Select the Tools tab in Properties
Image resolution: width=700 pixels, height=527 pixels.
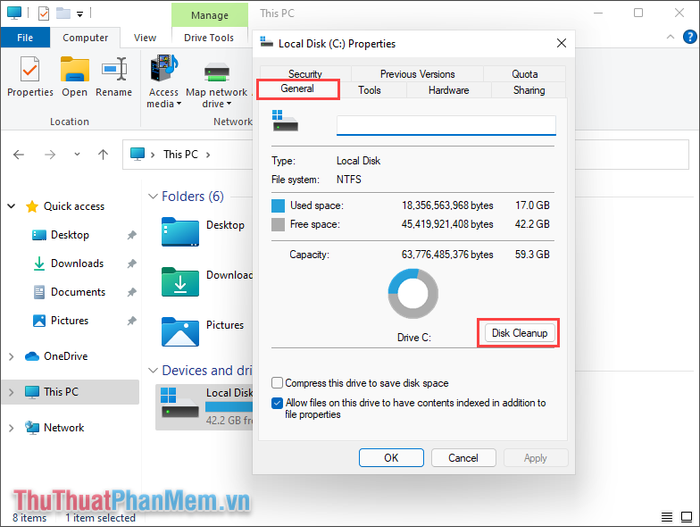370,90
